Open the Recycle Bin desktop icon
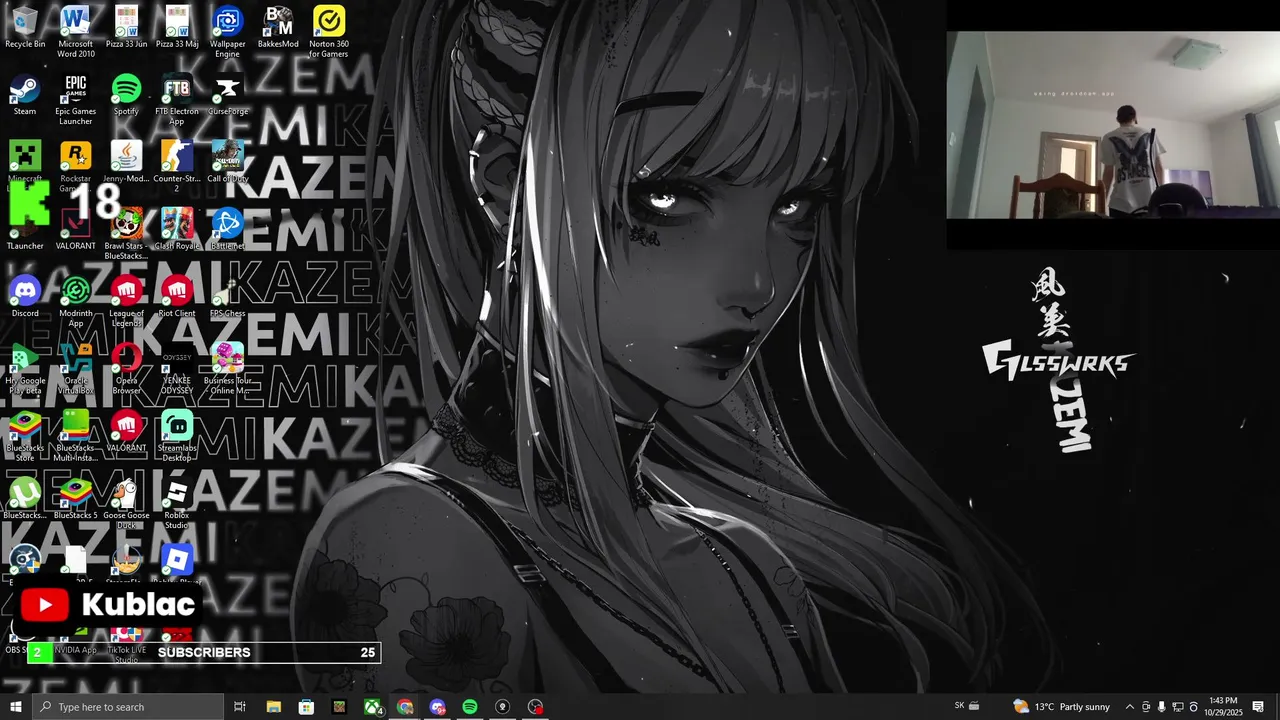This screenshot has height=720, width=1280. tap(25, 27)
